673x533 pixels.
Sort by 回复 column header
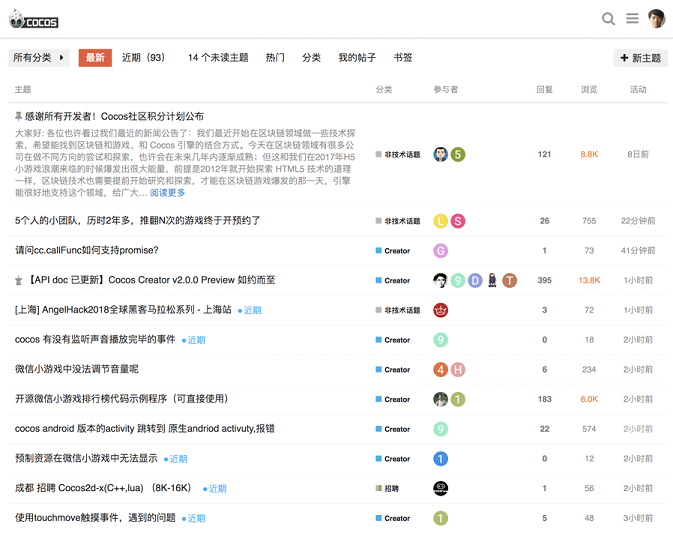[x=544, y=89]
